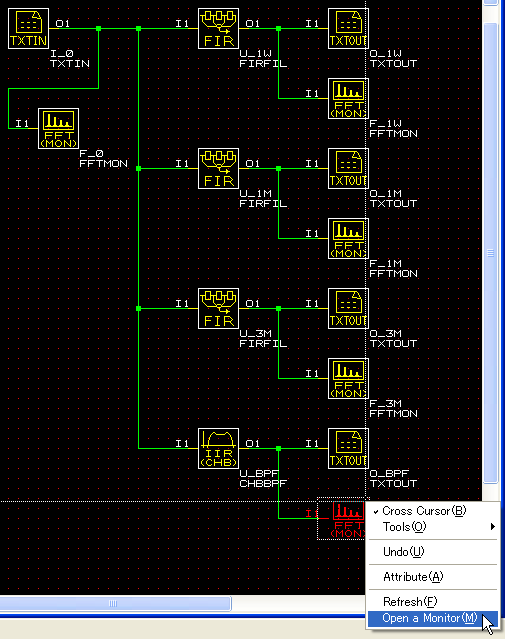Click the vertical scrollbar thumb

coord(491,253)
